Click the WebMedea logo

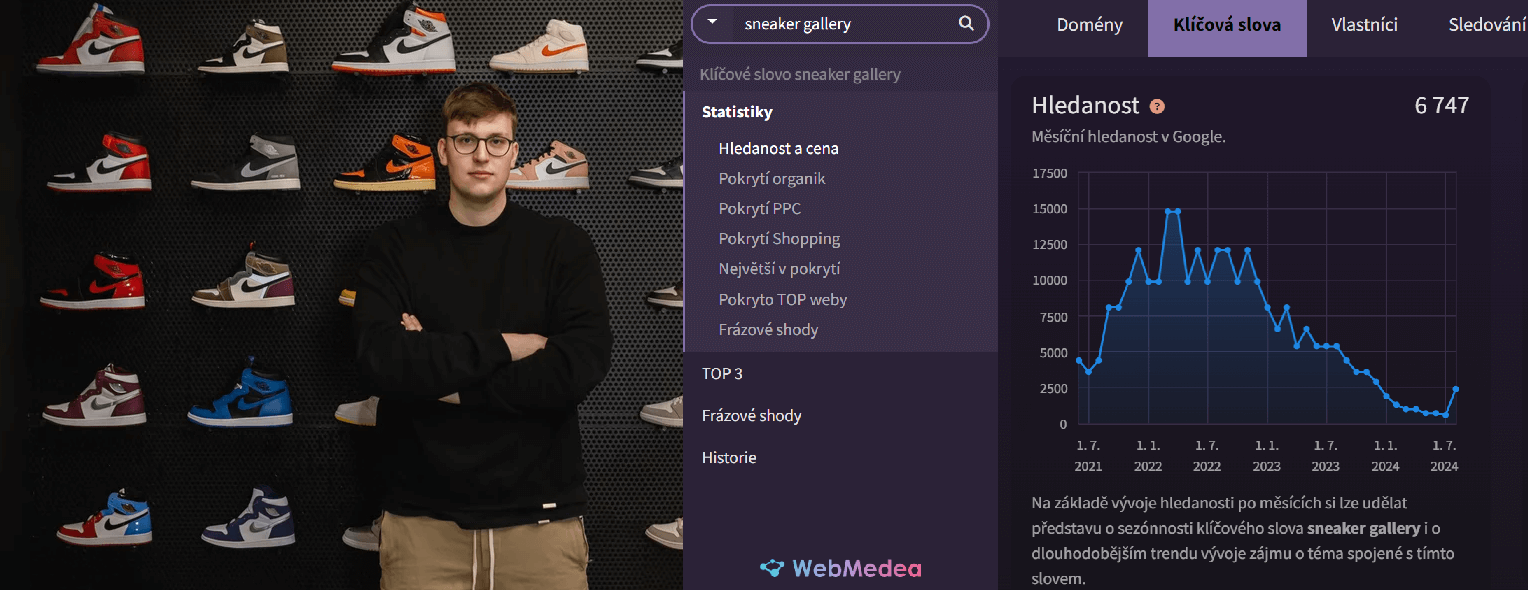tap(841, 569)
